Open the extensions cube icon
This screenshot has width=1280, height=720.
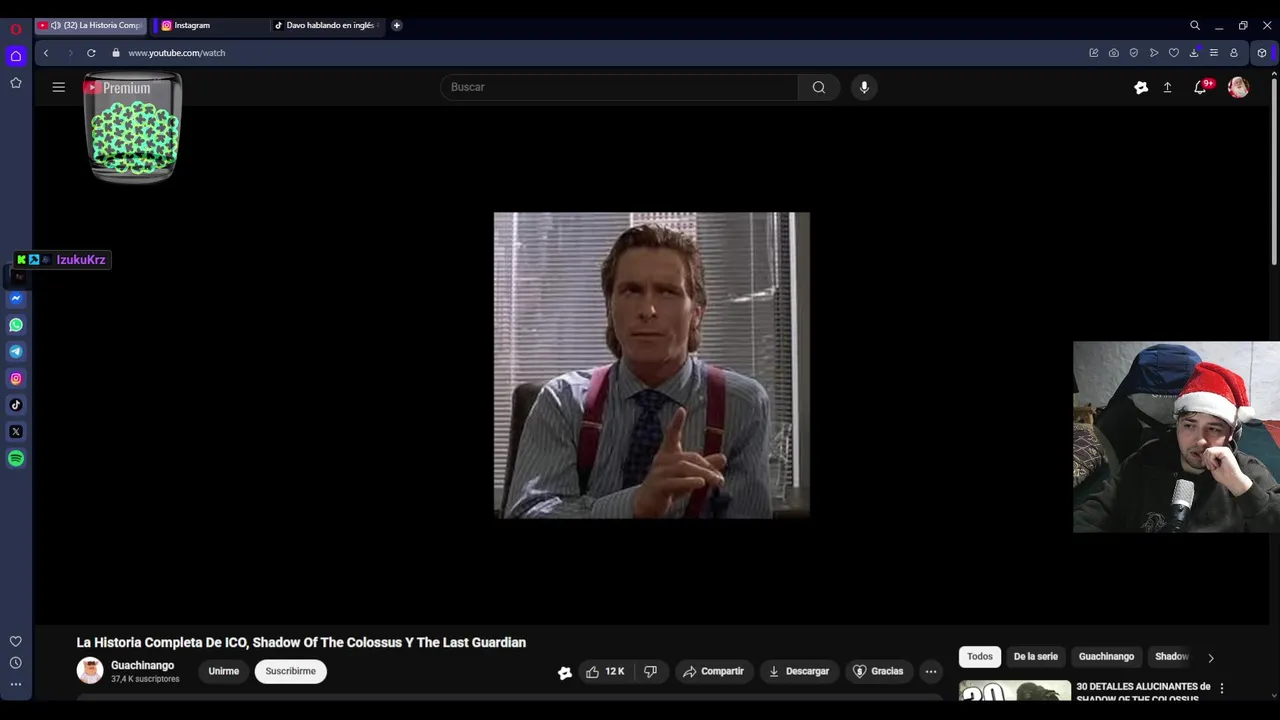click(1262, 53)
